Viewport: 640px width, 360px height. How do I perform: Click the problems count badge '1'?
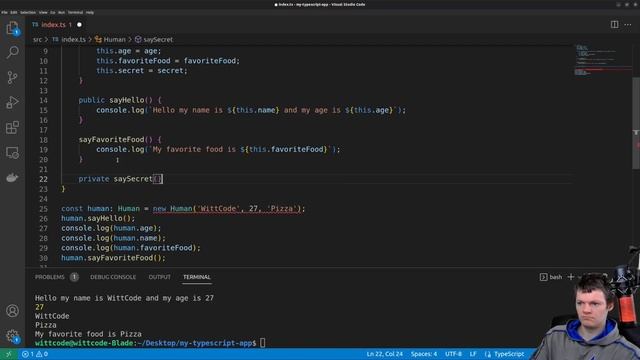coord(74,277)
